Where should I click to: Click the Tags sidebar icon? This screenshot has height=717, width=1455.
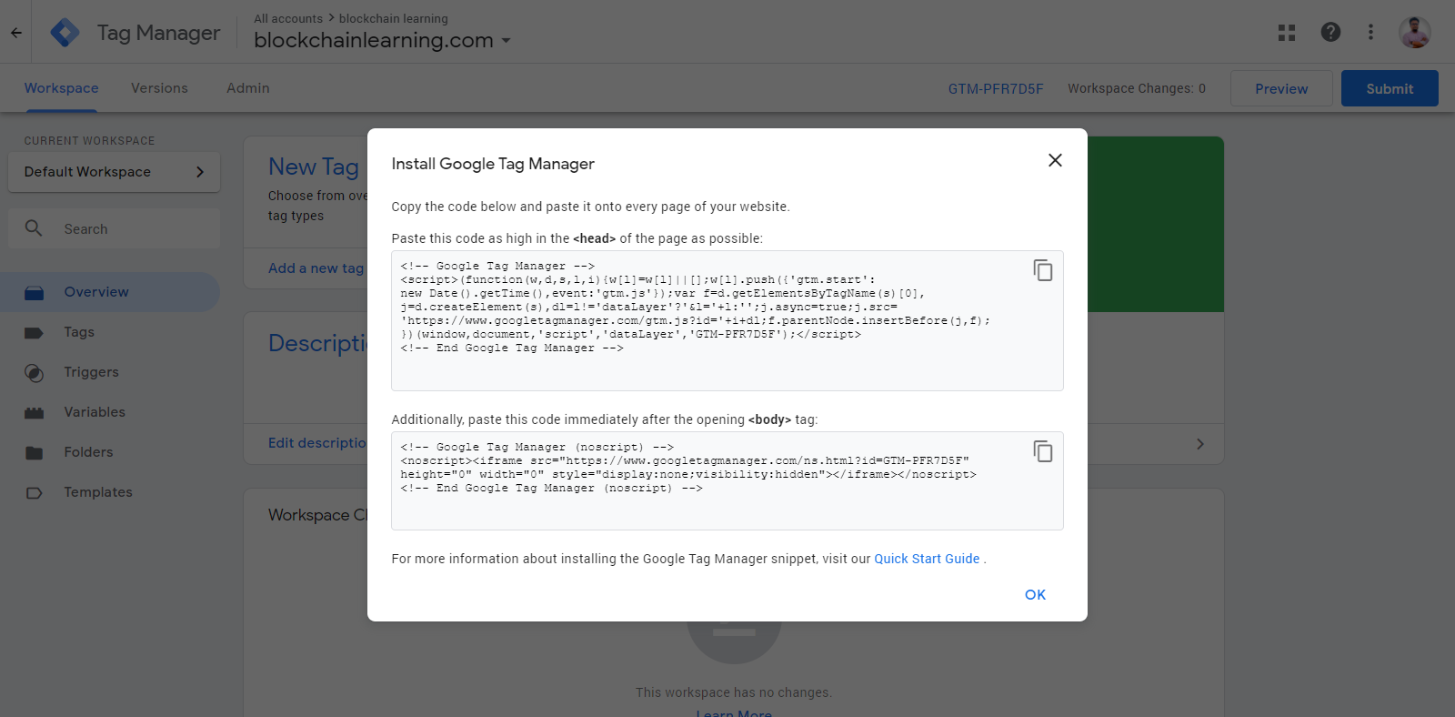34,332
